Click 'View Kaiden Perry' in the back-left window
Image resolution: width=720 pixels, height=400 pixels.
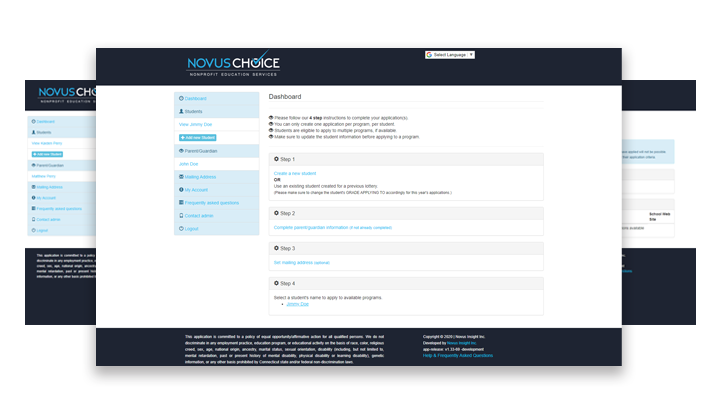point(47,143)
